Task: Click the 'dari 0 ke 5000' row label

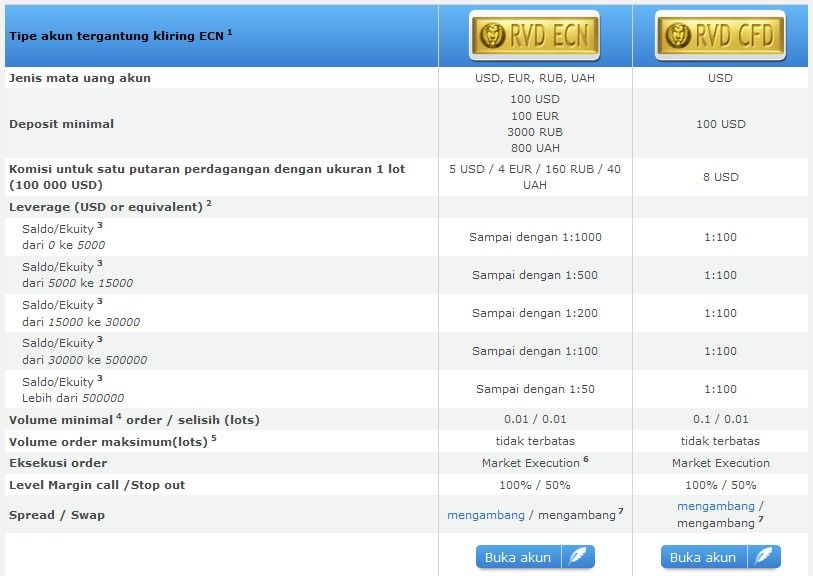Action: pyautogui.click(x=63, y=236)
